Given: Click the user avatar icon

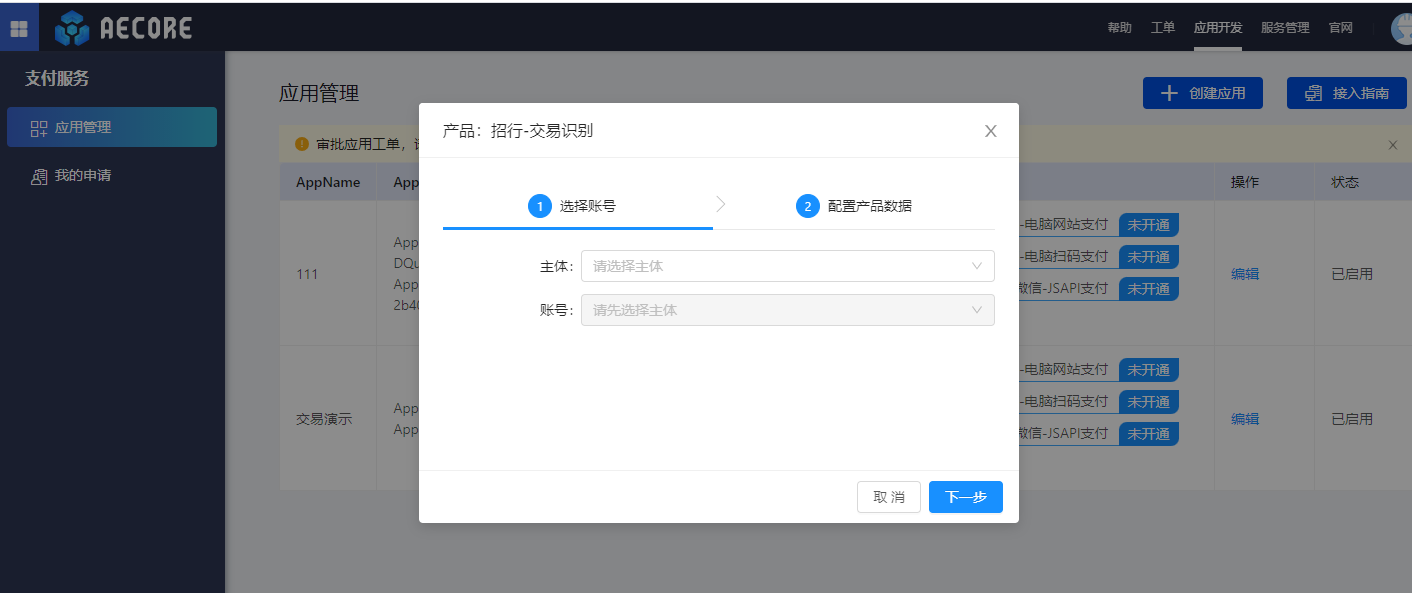Looking at the screenshot, I should [1402, 29].
